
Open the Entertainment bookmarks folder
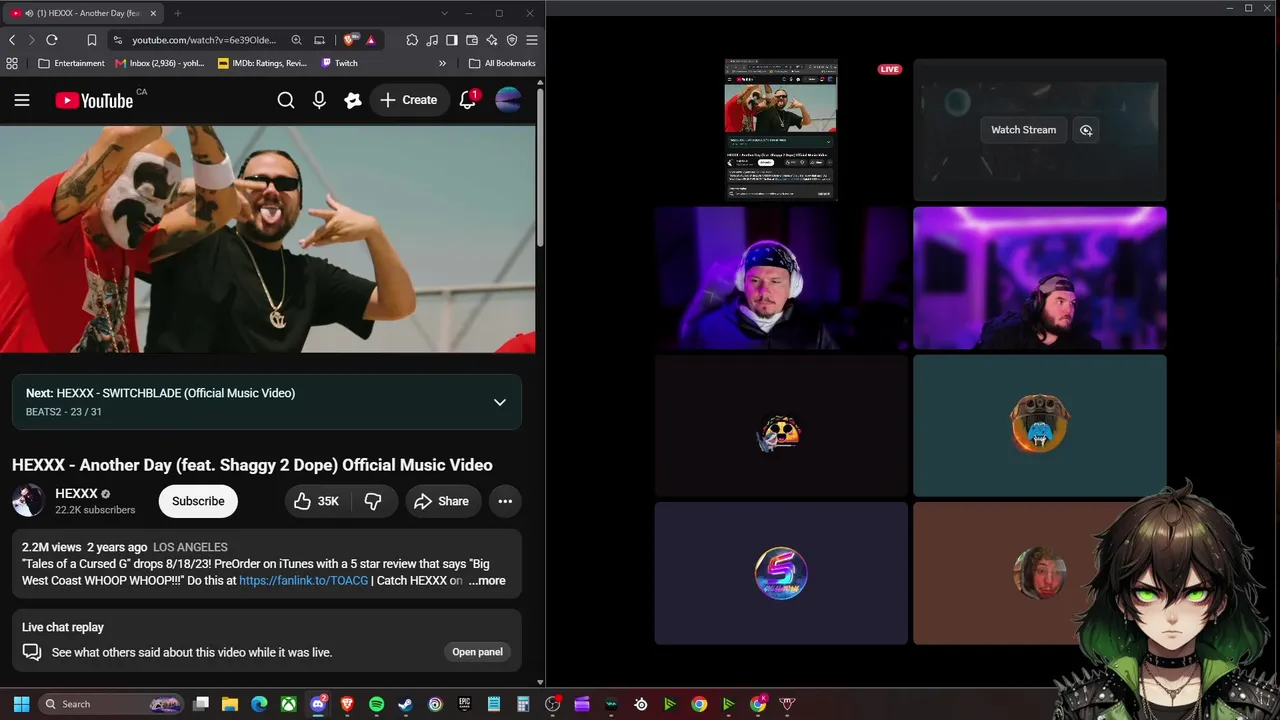pyautogui.click(x=71, y=63)
